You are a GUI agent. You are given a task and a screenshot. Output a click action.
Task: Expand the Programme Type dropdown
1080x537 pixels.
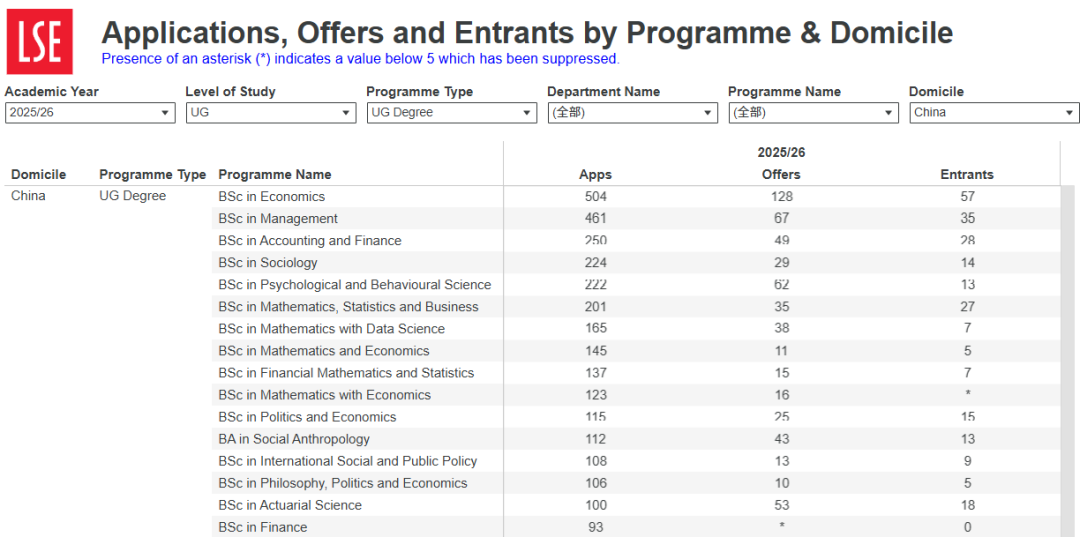click(x=451, y=113)
